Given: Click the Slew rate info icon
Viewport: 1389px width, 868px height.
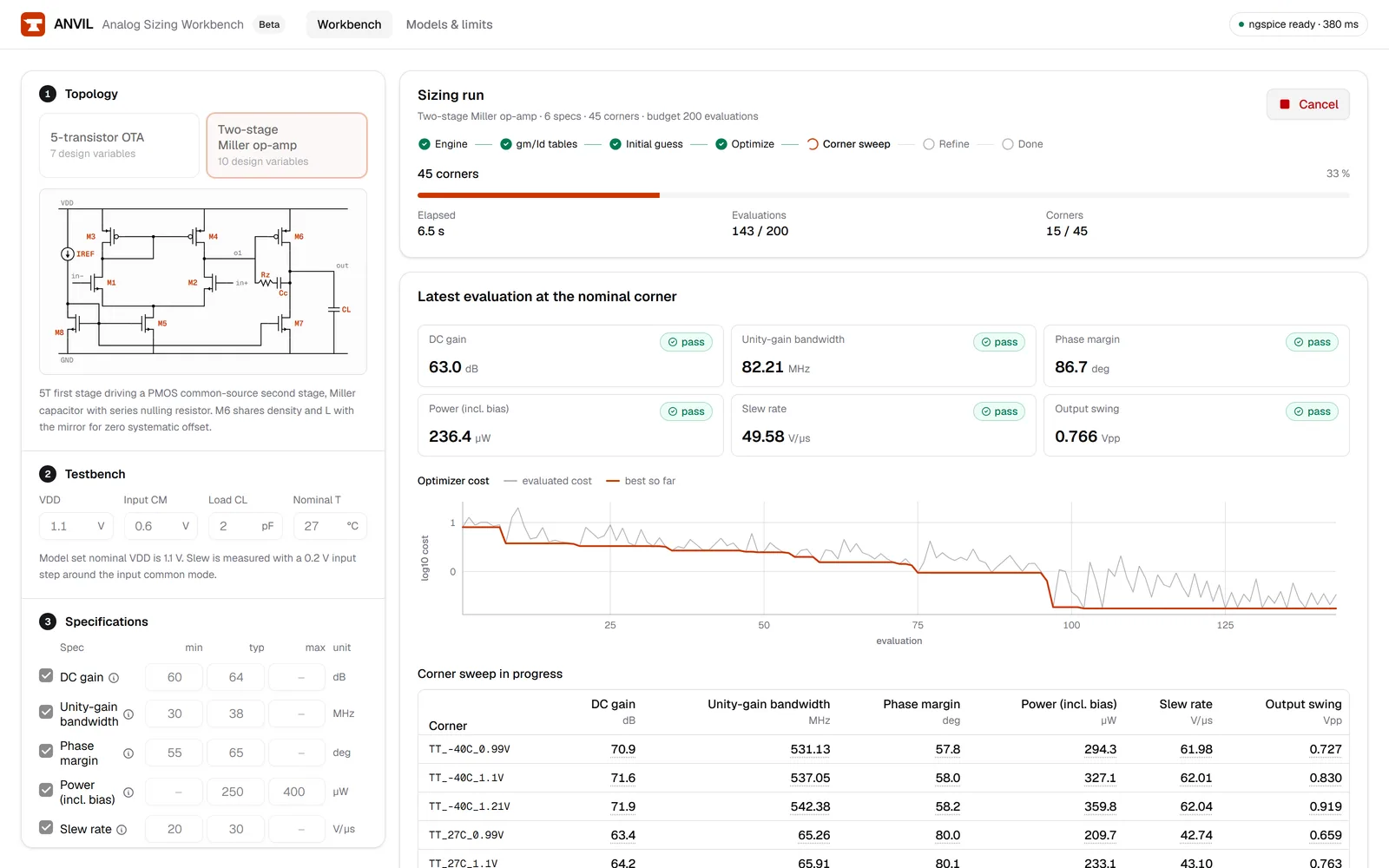Looking at the screenshot, I should [x=122, y=830].
